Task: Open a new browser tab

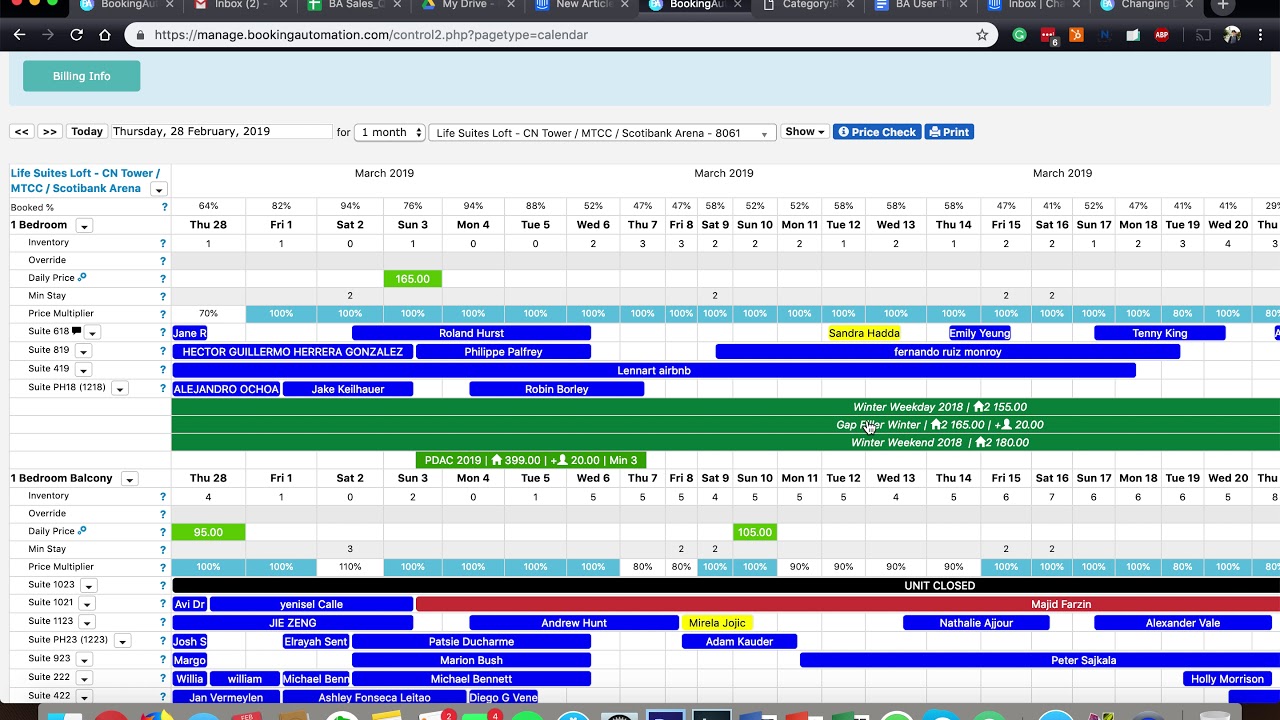Action: (x=1223, y=6)
